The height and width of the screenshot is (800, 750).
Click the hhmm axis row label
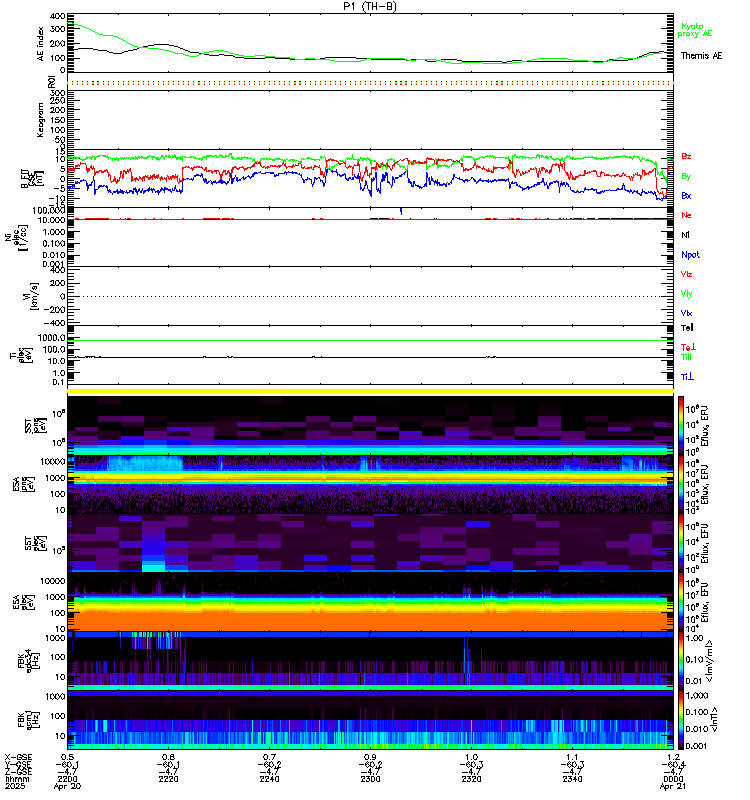(x=17, y=779)
